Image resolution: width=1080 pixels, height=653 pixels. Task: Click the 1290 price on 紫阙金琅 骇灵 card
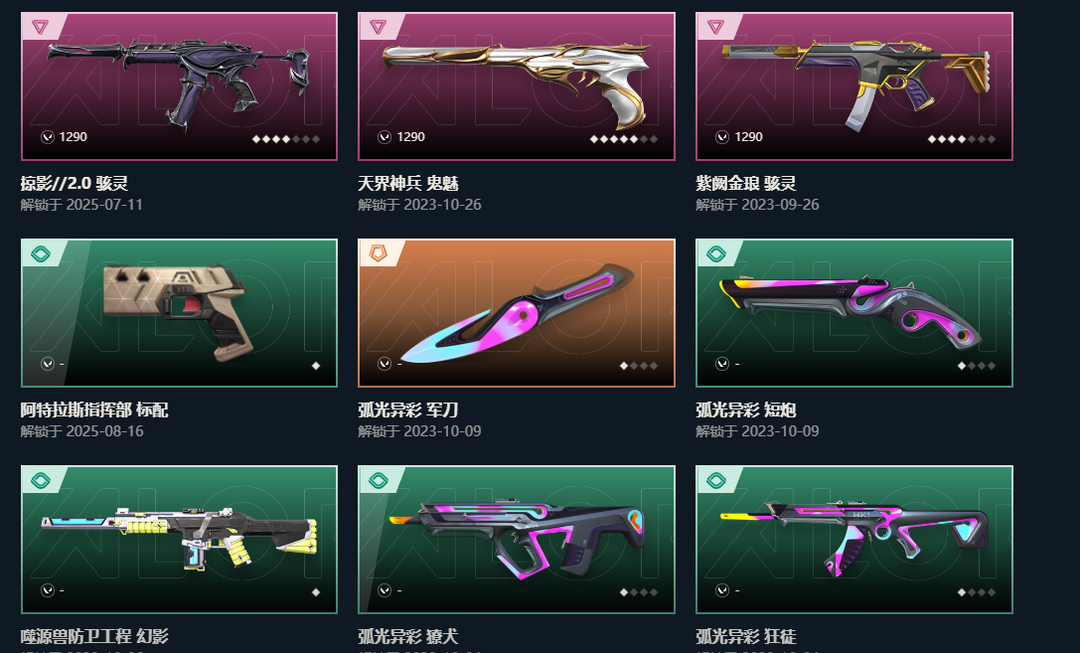click(x=749, y=137)
